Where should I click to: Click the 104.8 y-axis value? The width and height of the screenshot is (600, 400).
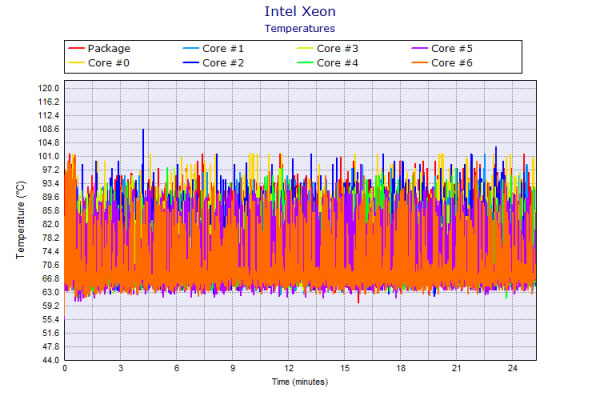(x=49, y=143)
